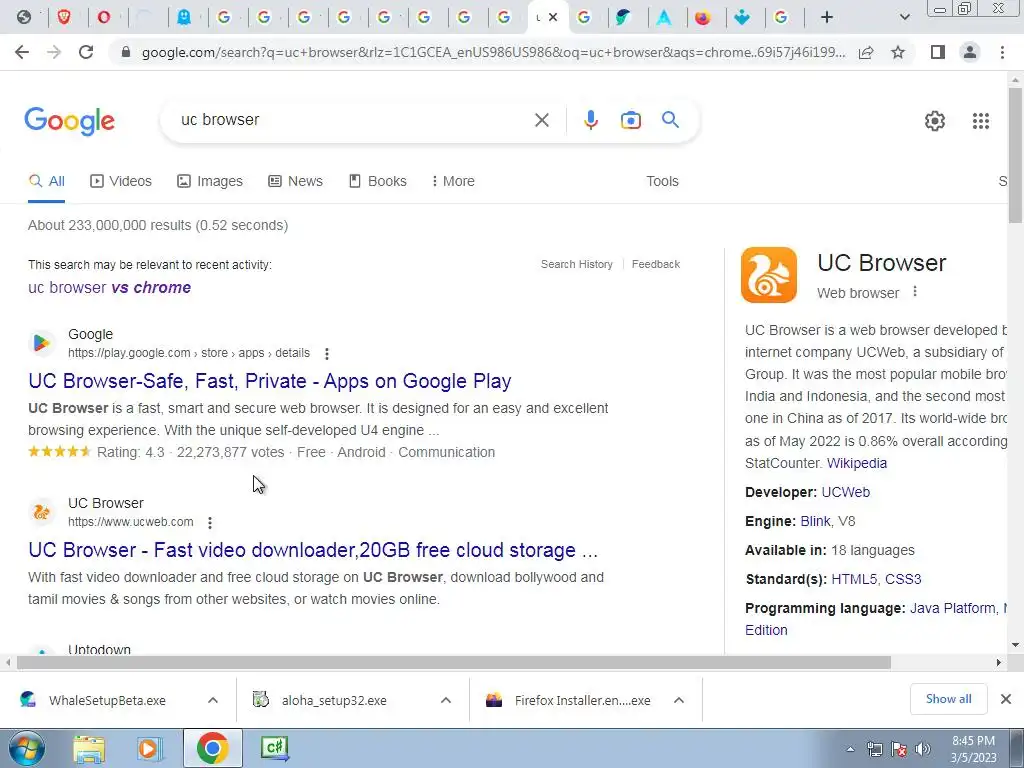
Task: Click the Google logo
Action: pos(70,121)
